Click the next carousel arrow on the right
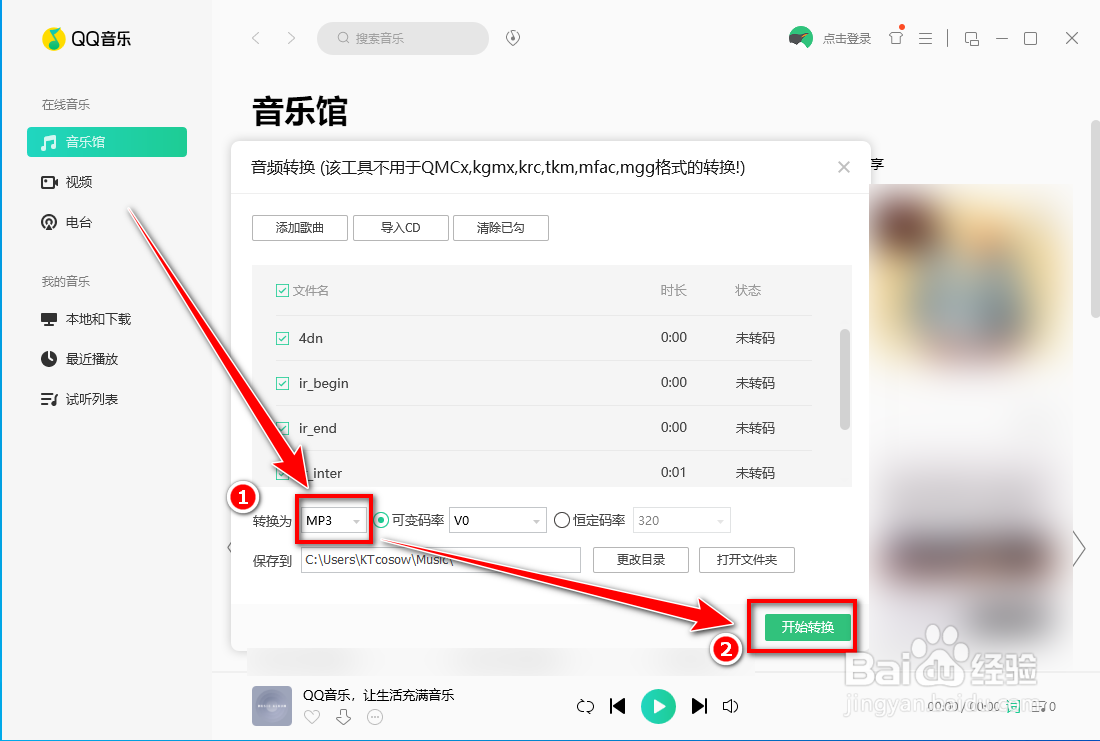This screenshot has width=1100, height=741. tap(1079, 548)
